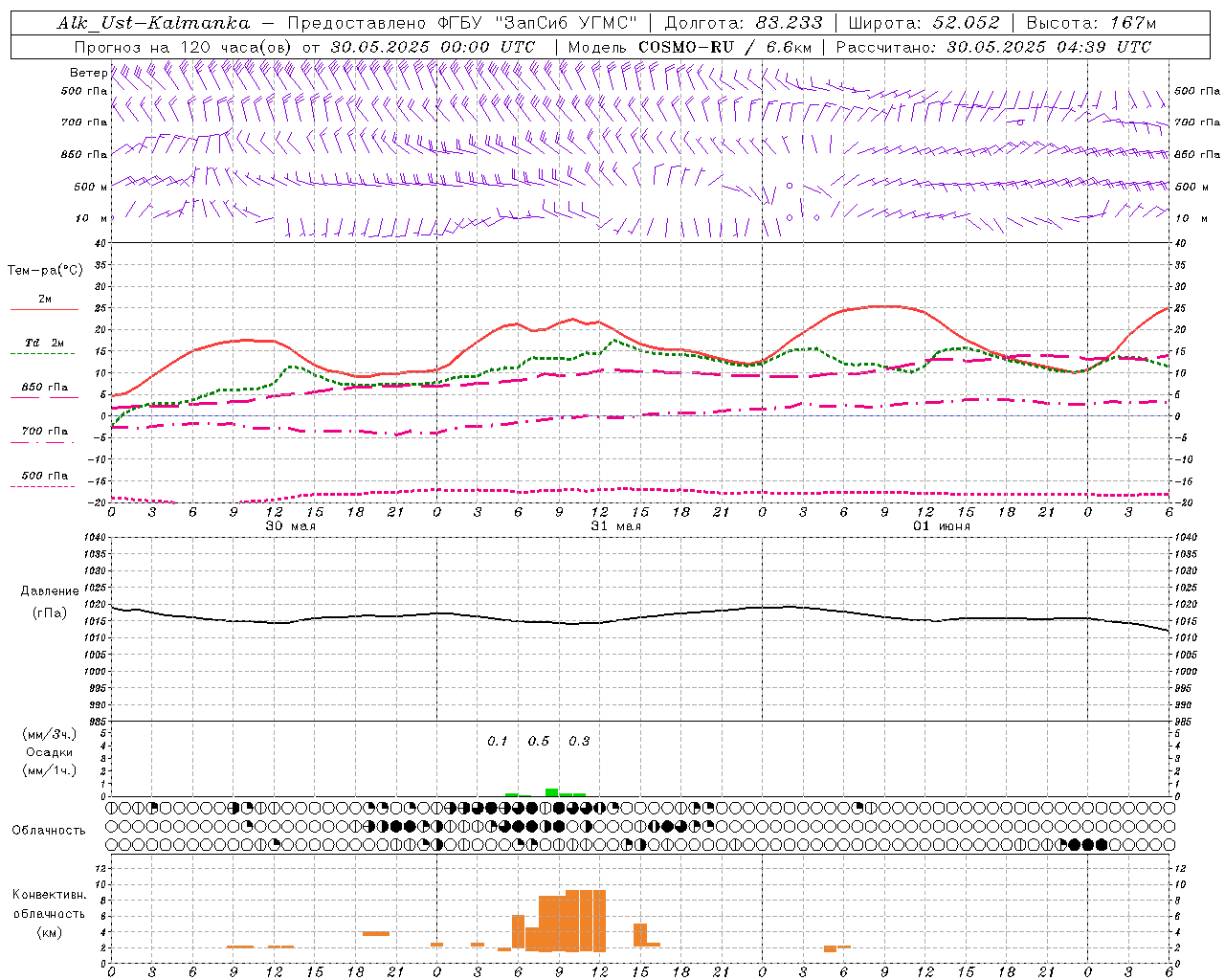Click the red solid line sample under '2м' legend
Screen dimensions: 1225x980
(x=44, y=309)
